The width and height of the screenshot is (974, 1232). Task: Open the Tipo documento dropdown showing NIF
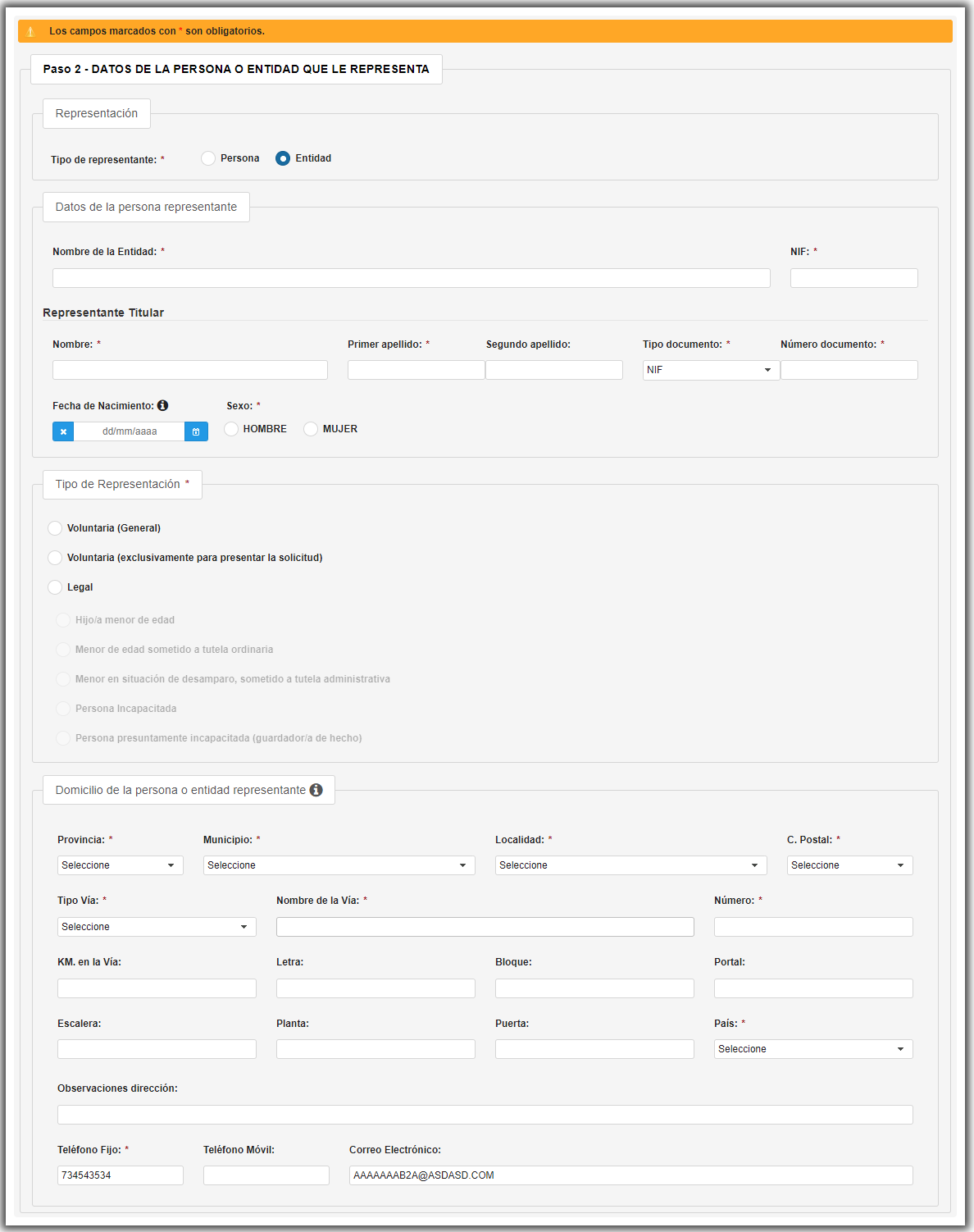pos(711,370)
